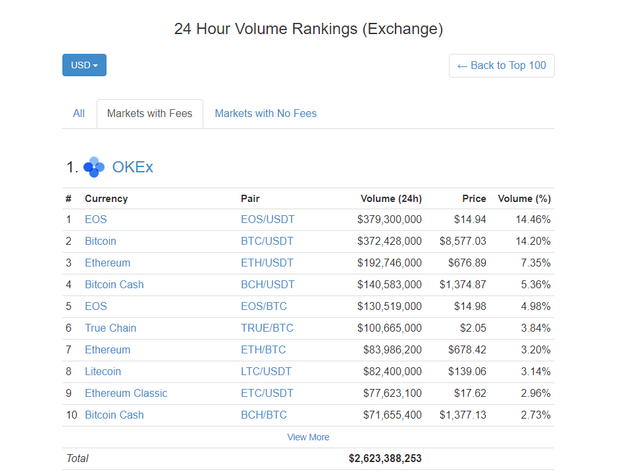
Task: Select the 2.73% volume percentage
Action: tap(536, 415)
